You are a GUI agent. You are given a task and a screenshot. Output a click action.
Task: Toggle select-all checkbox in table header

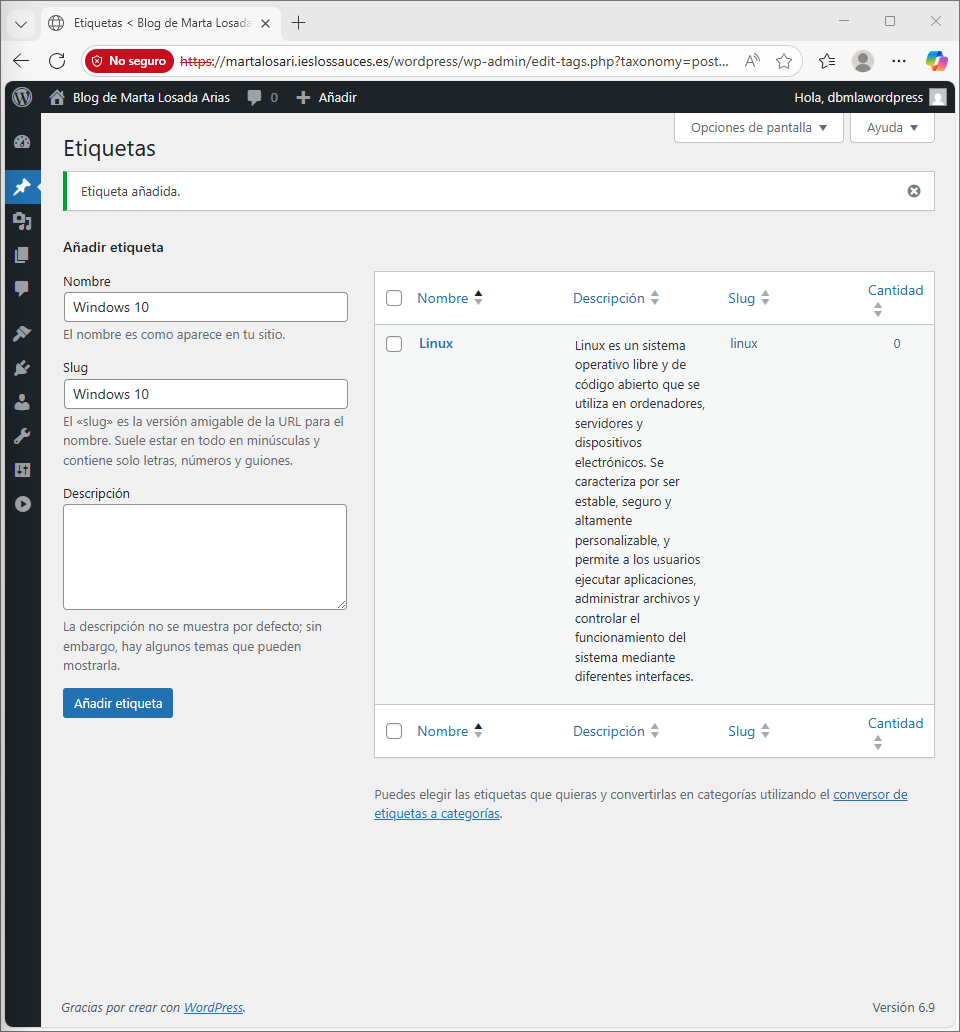click(x=394, y=298)
